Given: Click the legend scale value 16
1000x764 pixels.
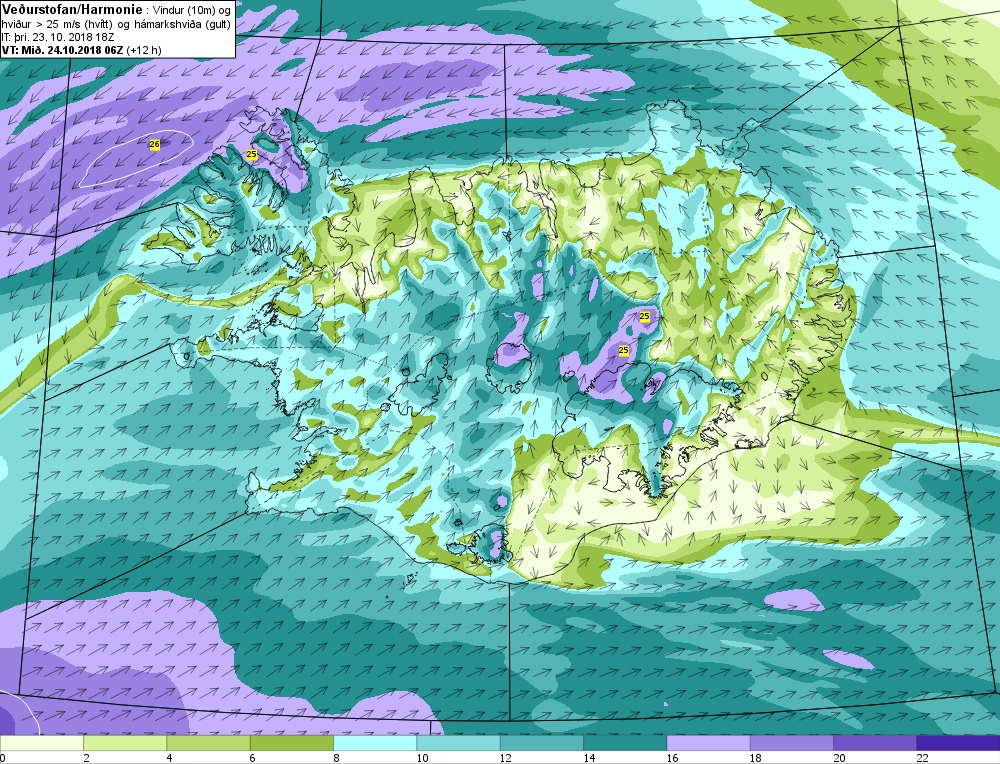Looking at the screenshot, I should coord(672,758).
